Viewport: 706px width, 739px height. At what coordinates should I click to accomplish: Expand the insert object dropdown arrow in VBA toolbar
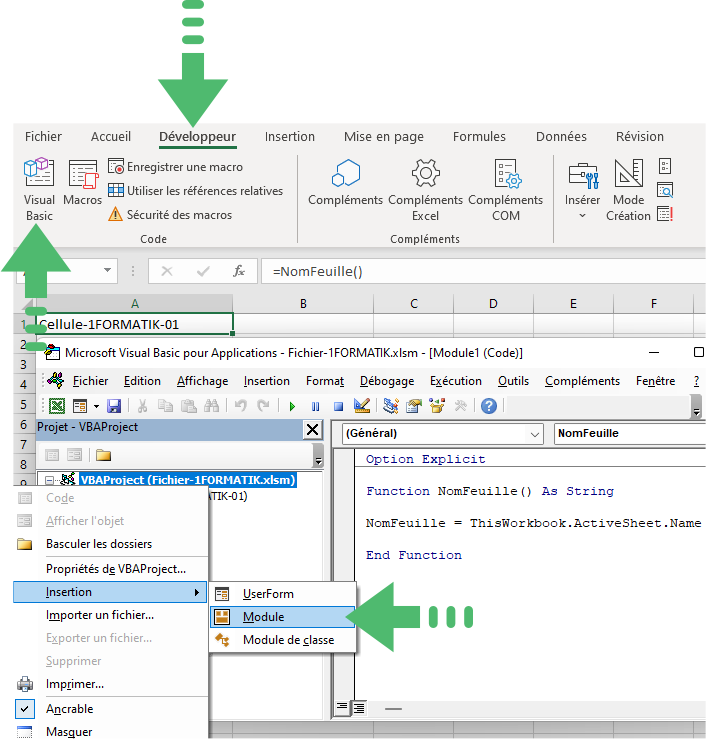pyautogui.click(x=96, y=406)
